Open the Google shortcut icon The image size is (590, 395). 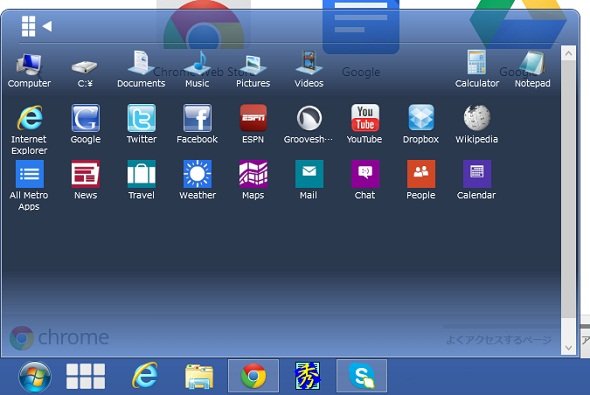click(85, 125)
